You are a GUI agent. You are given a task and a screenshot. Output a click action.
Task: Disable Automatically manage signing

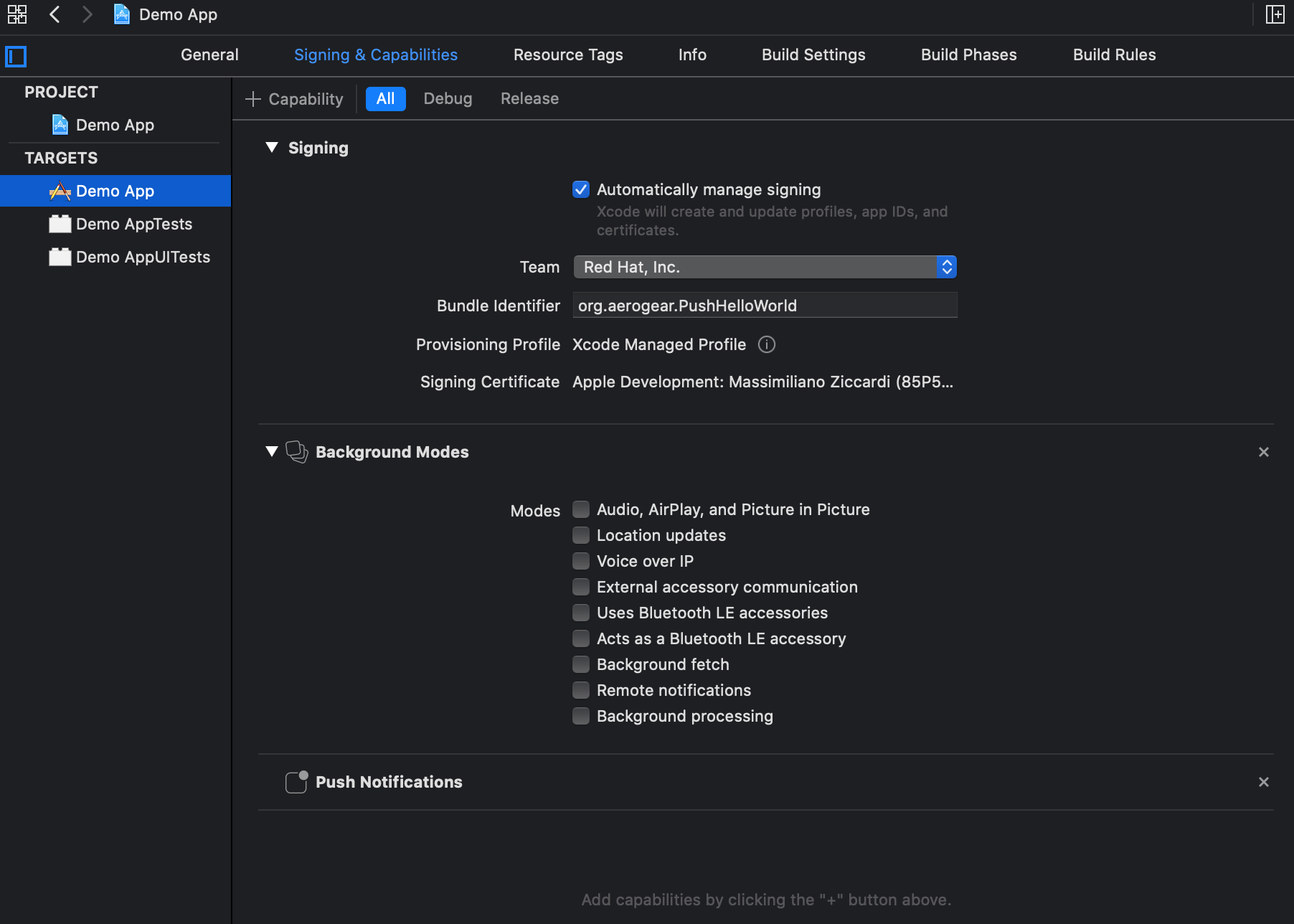581,189
